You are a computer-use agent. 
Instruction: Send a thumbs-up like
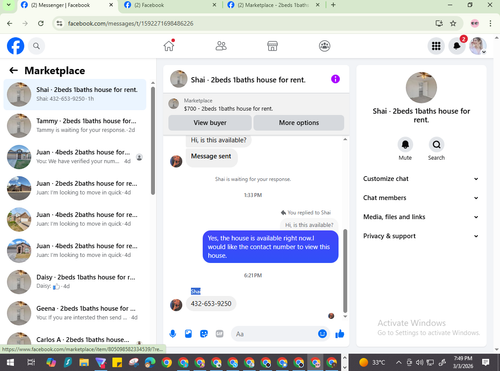pos(340,334)
